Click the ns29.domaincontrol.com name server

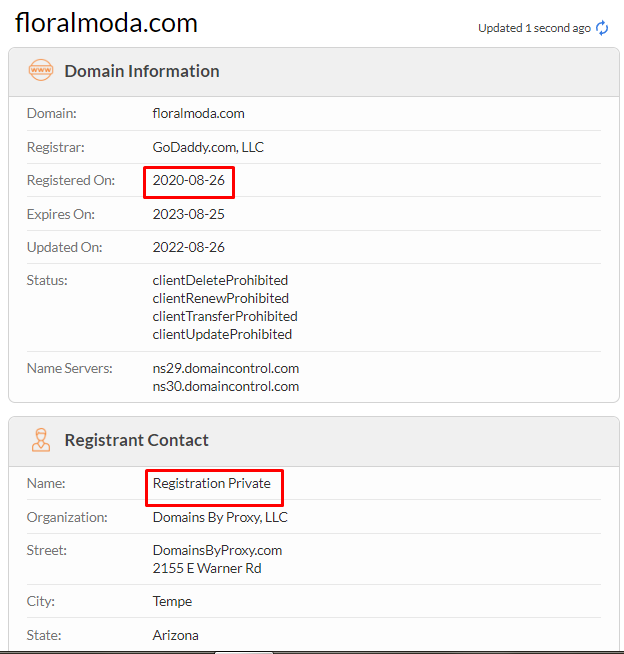[x=226, y=369]
